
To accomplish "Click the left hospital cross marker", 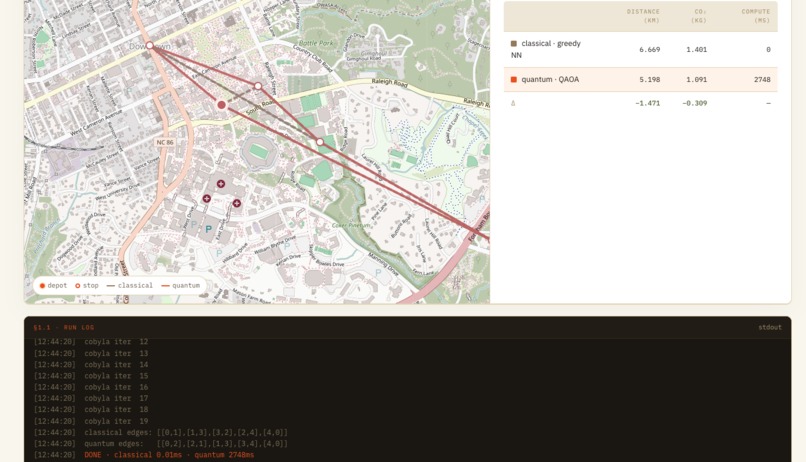I will tap(207, 198).
